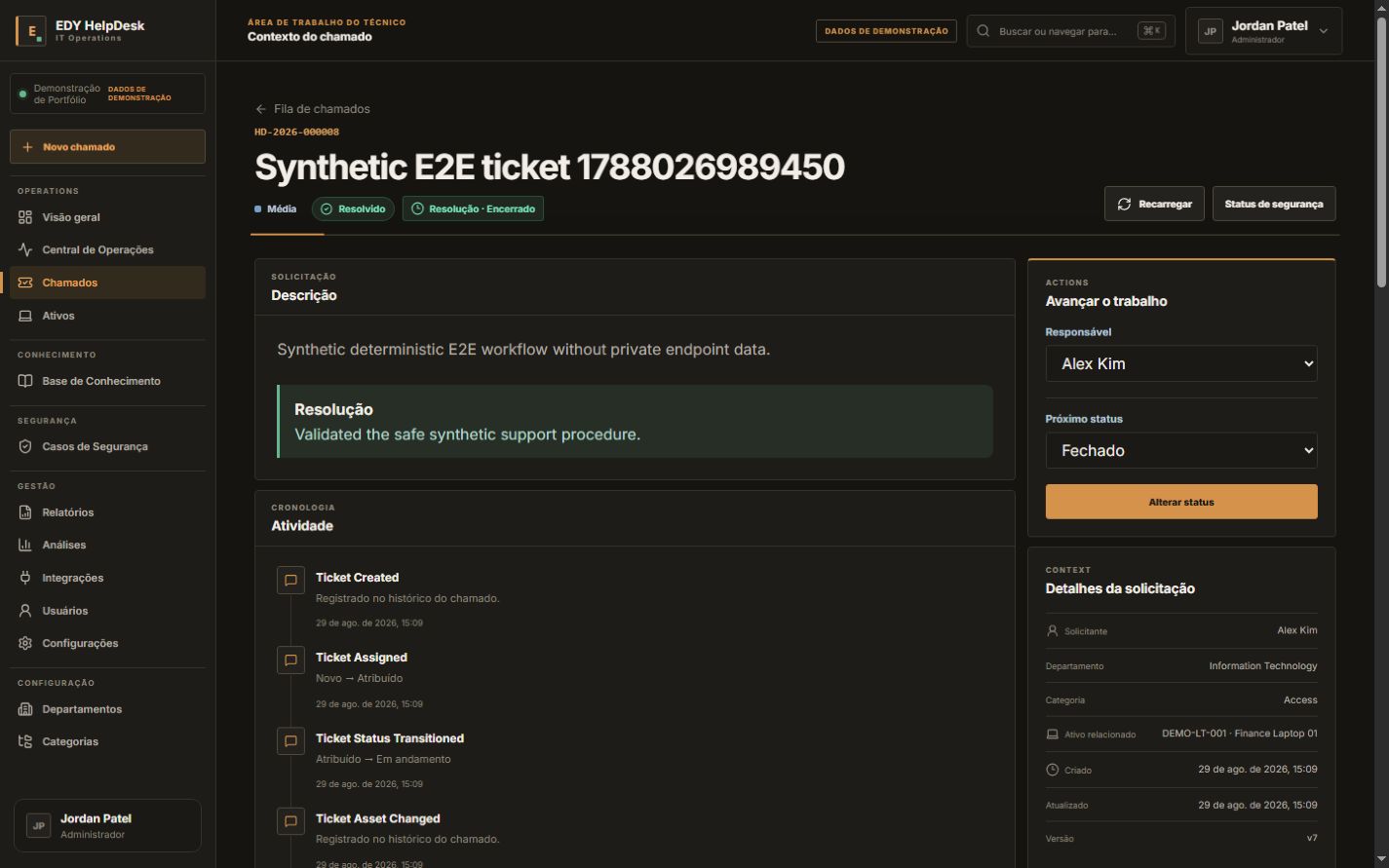Click the Ticket Asset Changed activity icon
The width and height of the screenshot is (1389, 868).
click(x=289, y=820)
